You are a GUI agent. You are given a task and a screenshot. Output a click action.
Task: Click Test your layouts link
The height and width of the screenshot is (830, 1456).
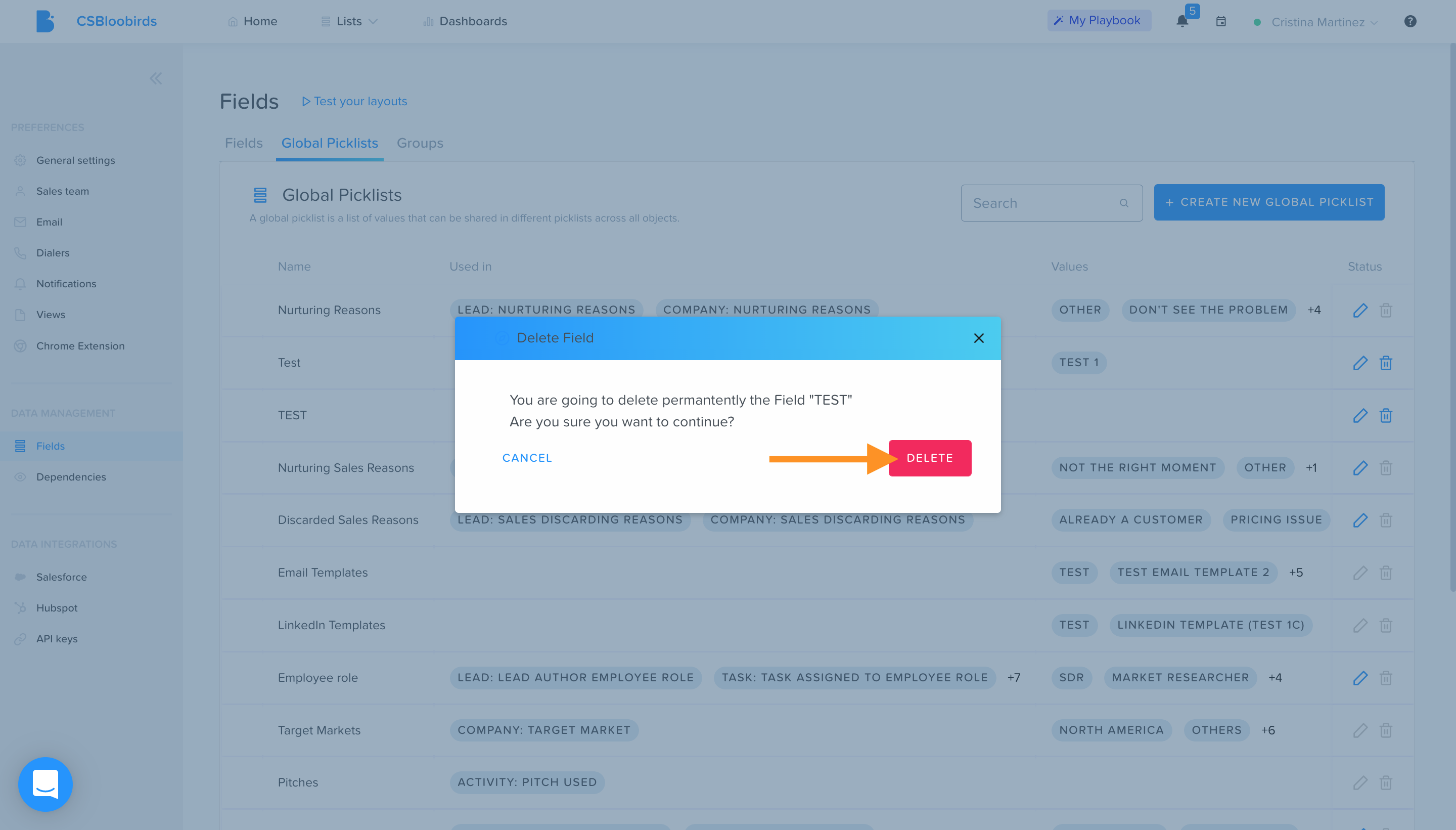point(354,102)
